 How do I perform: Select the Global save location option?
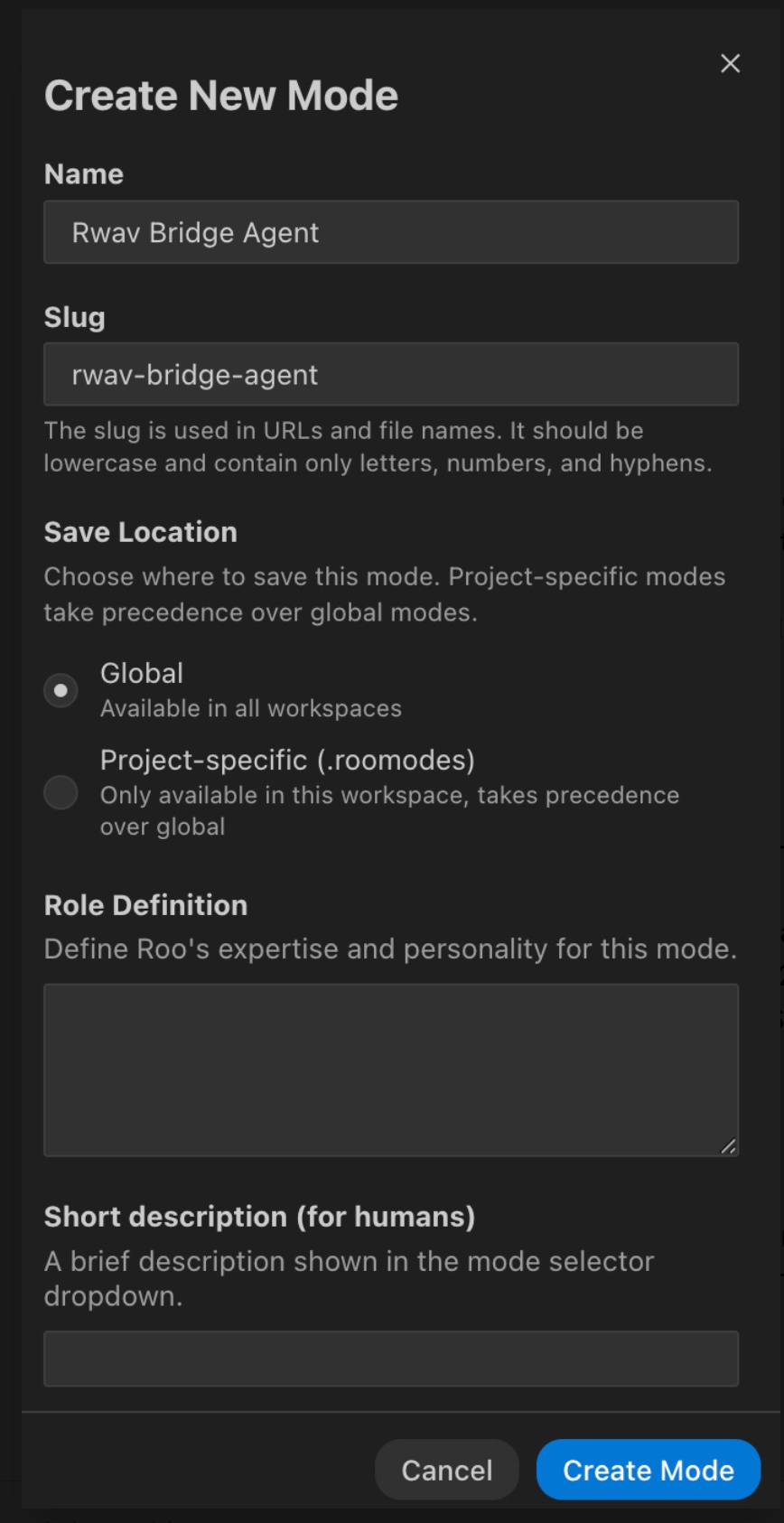click(x=61, y=689)
